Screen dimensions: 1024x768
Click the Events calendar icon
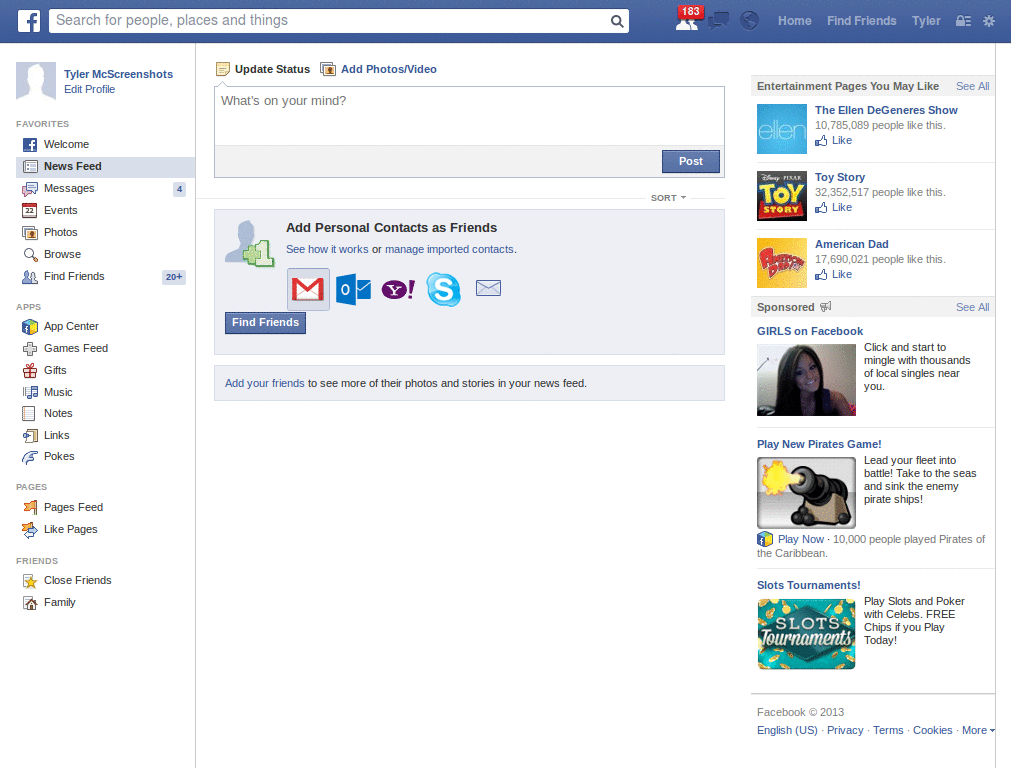click(x=29, y=210)
